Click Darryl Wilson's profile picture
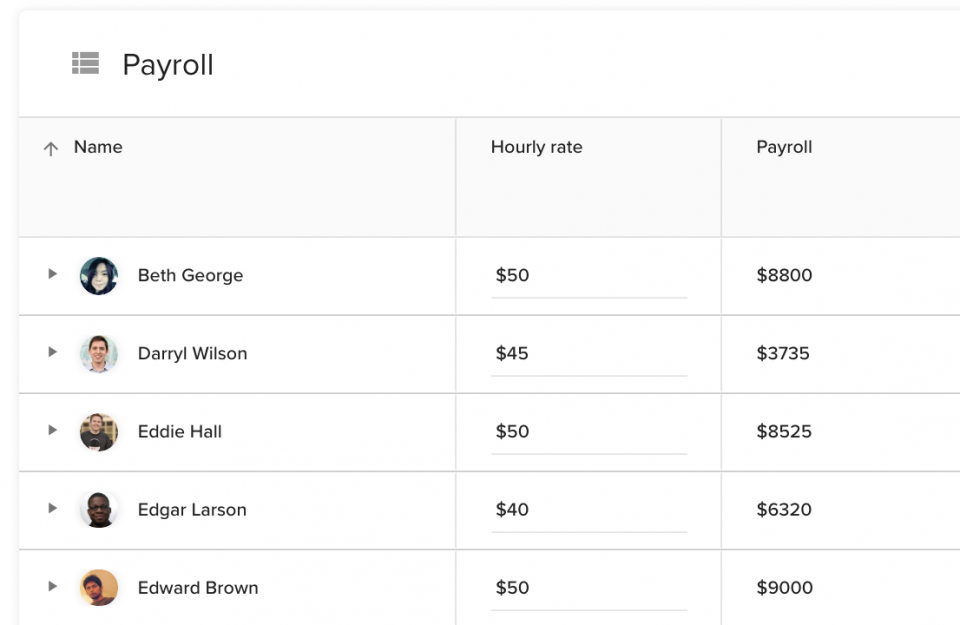The image size is (960, 625). (x=99, y=354)
